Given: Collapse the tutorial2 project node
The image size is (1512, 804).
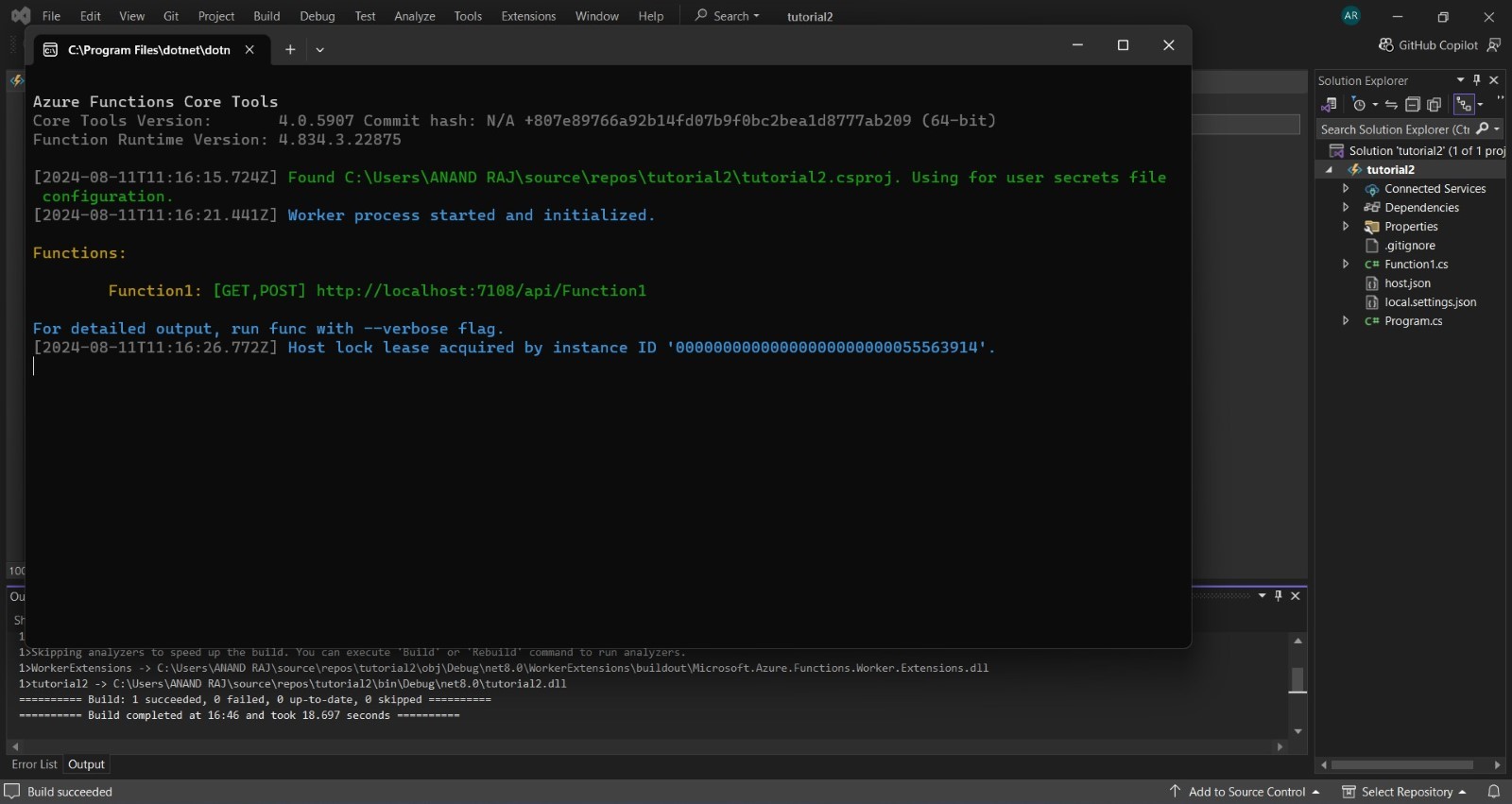Looking at the screenshot, I should pyautogui.click(x=1329, y=170).
